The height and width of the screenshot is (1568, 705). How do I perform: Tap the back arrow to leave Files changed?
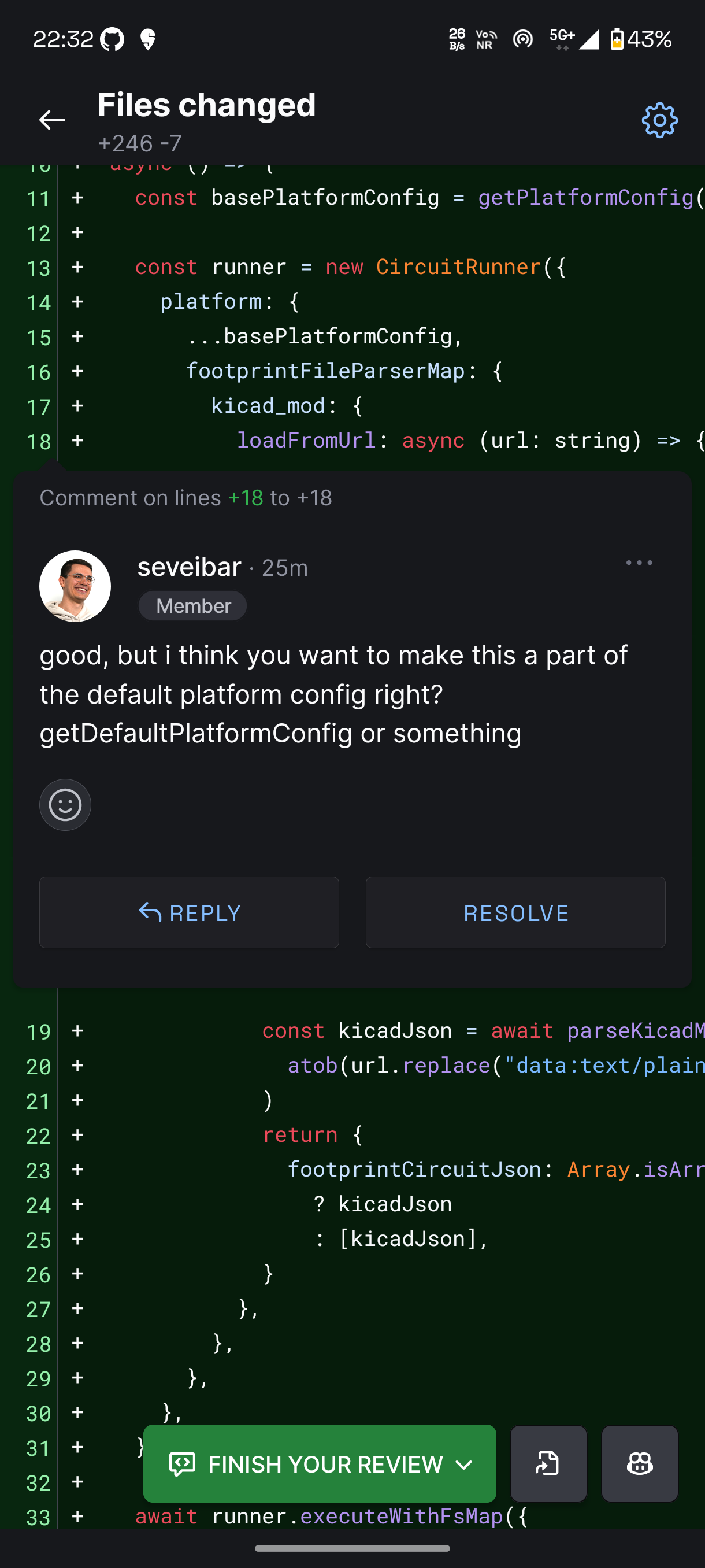click(51, 120)
